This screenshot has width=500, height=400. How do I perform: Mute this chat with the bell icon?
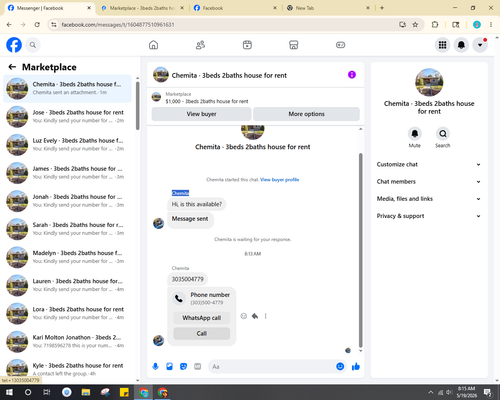[415, 134]
